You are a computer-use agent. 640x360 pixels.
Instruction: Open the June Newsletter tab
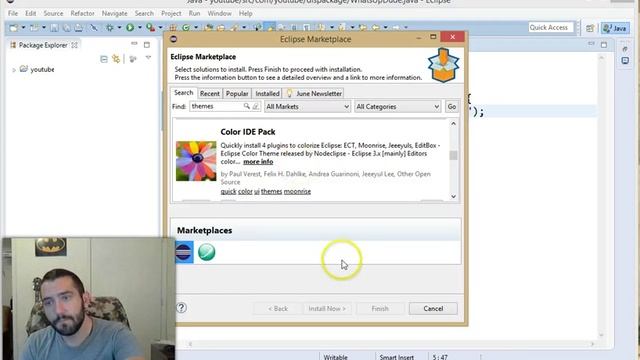314,93
